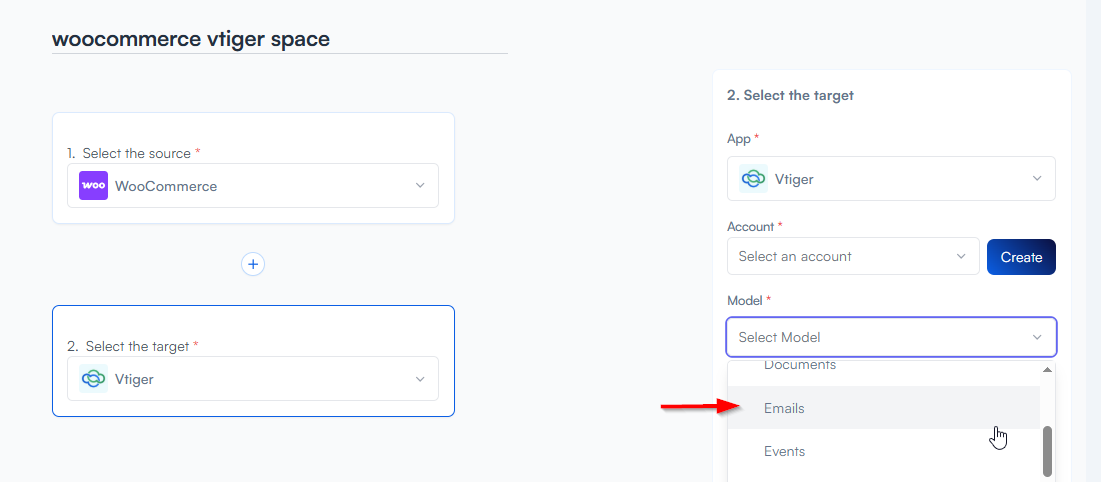Add a step with the plus icon
Screen dimensions: 1101x482
click(253, 264)
